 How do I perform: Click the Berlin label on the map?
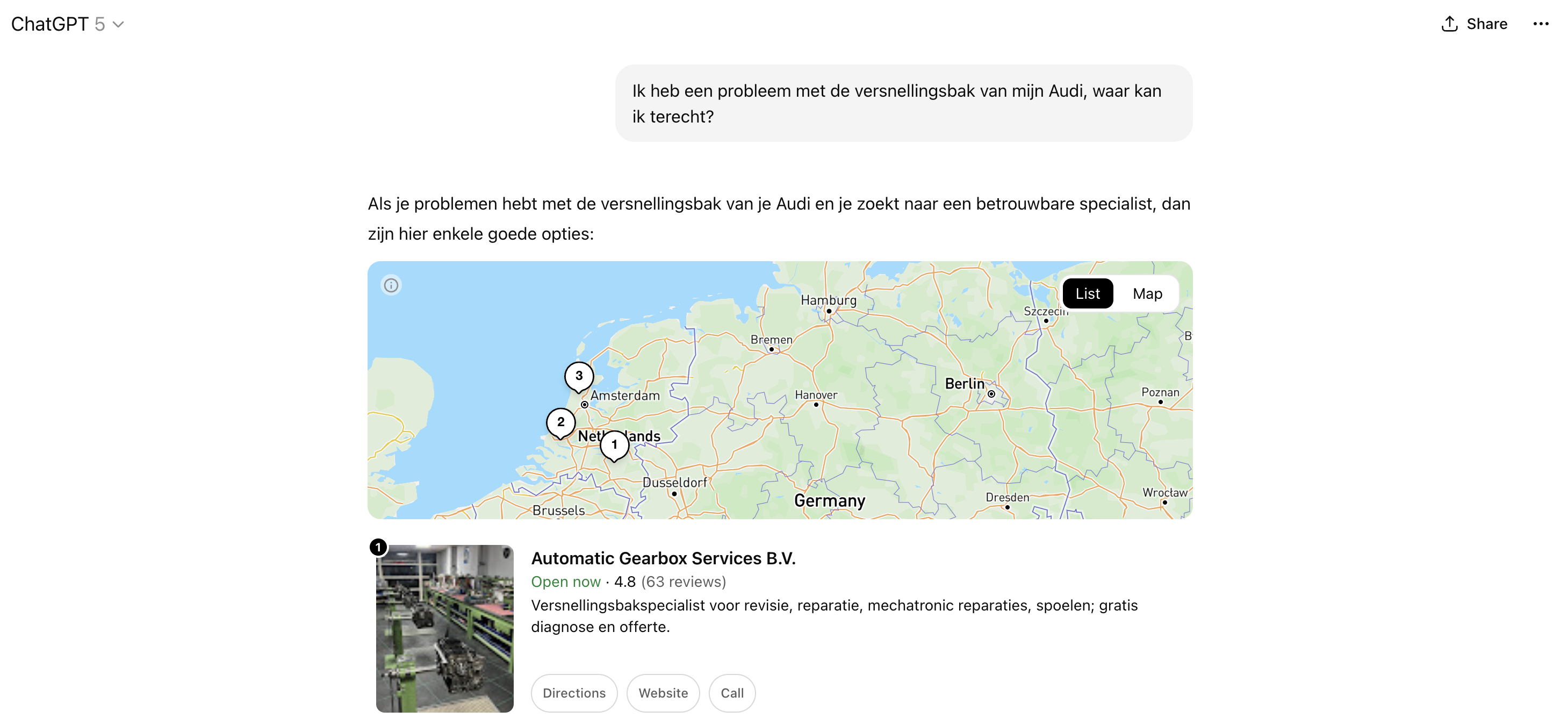(x=964, y=384)
